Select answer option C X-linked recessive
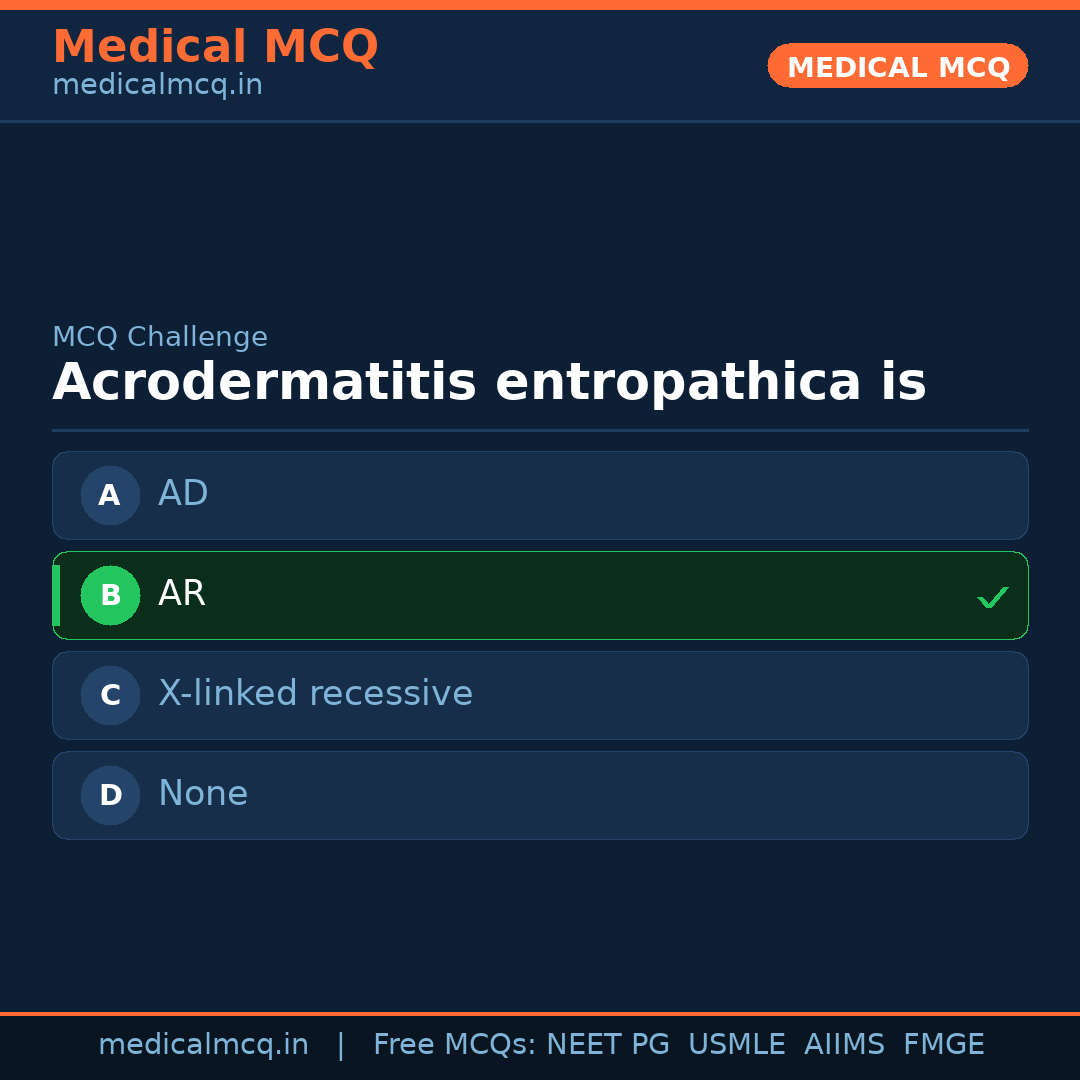 540,695
